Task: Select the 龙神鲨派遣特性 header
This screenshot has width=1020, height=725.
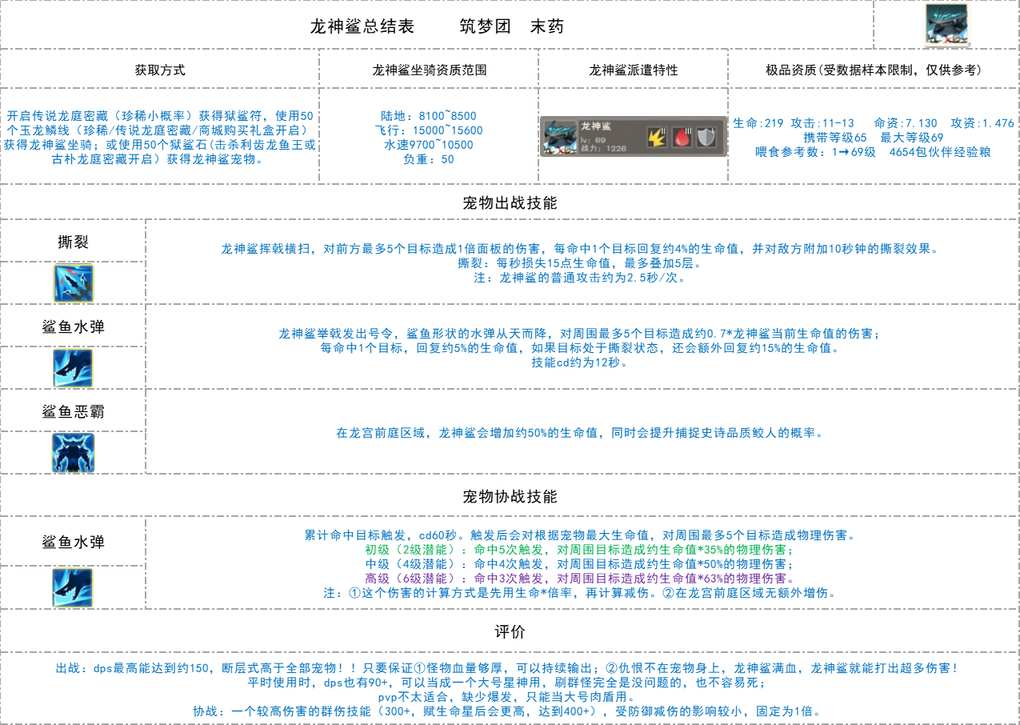Action: click(634, 70)
